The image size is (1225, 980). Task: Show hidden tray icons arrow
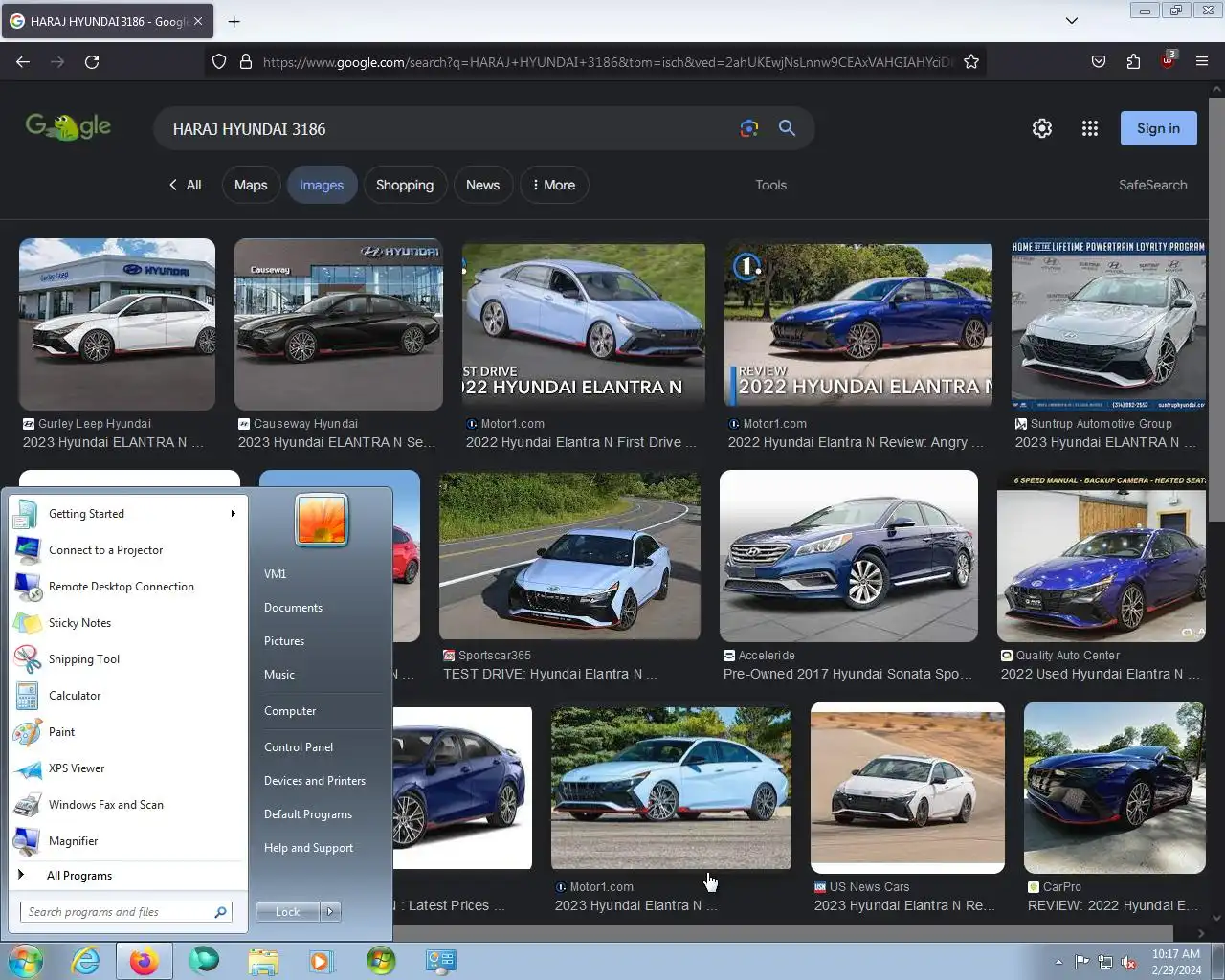pyautogui.click(x=1058, y=962)
